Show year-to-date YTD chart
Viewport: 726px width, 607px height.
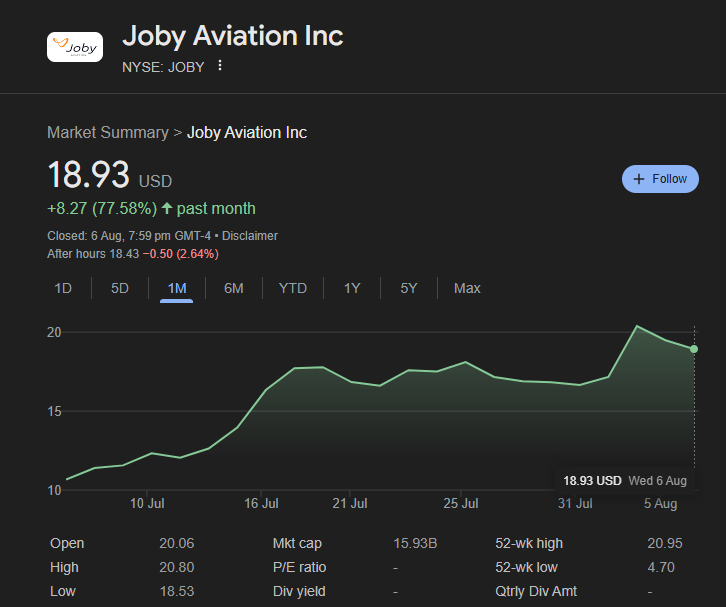(x=293, y=288)
